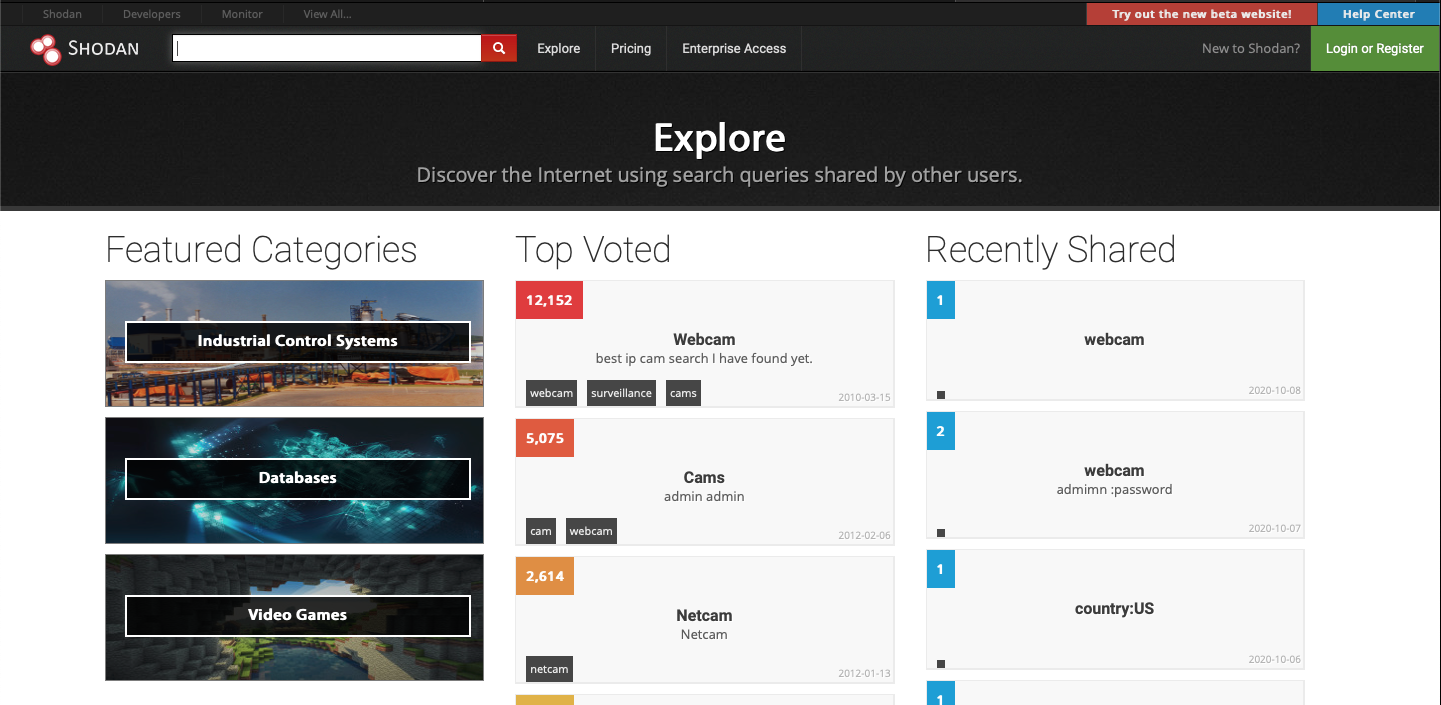Screen dimensions: 1441x705
Task: Click the netcam tag
Action: 549,669
